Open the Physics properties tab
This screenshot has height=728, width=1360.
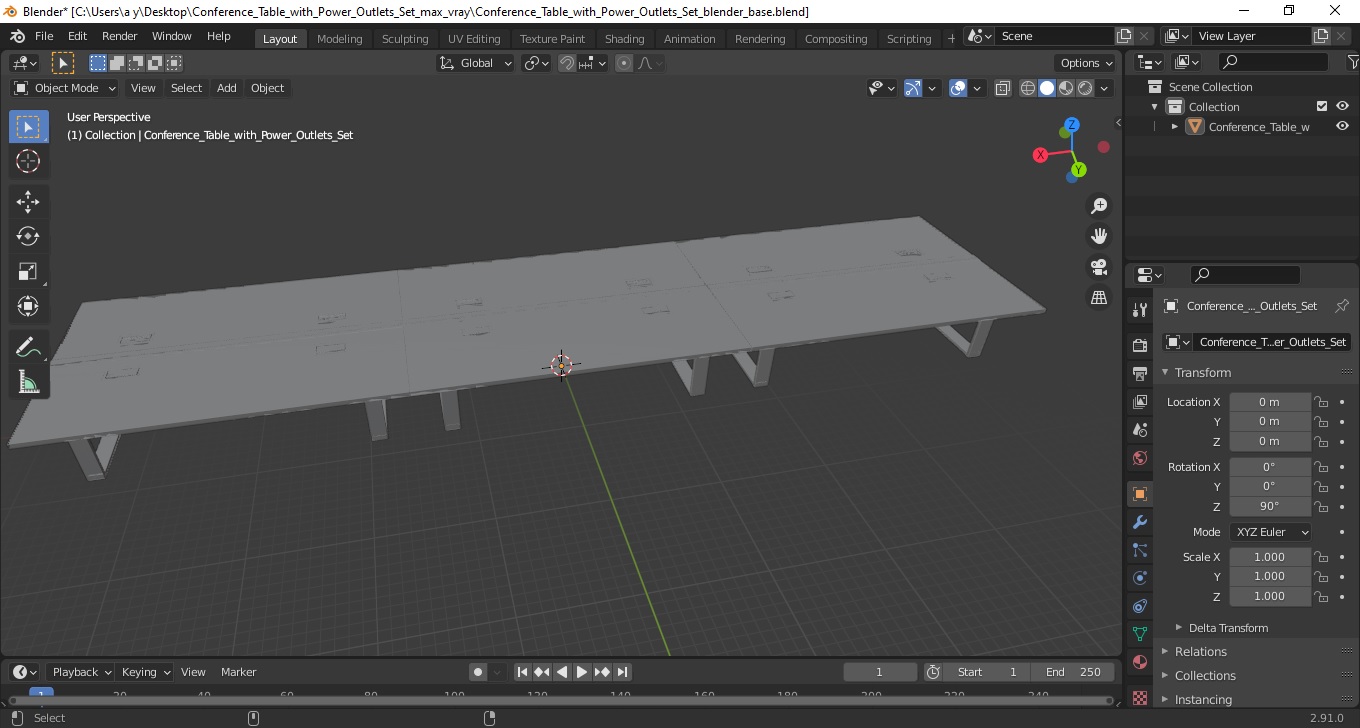1140,578
